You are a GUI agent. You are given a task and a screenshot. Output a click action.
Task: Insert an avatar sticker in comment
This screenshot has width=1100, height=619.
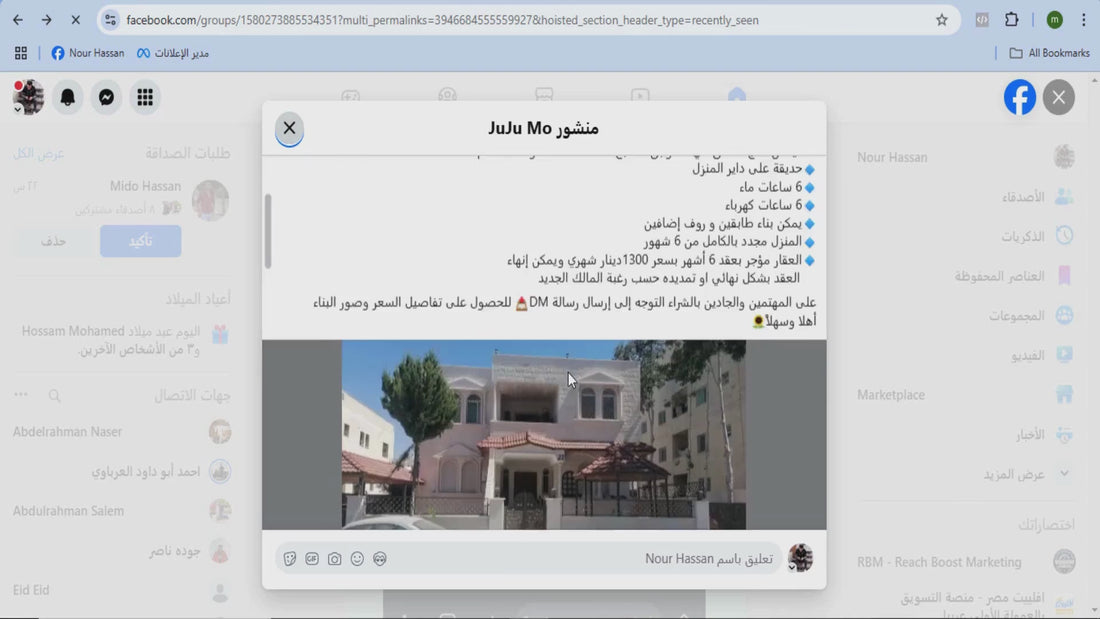click(x=380, y=559)
